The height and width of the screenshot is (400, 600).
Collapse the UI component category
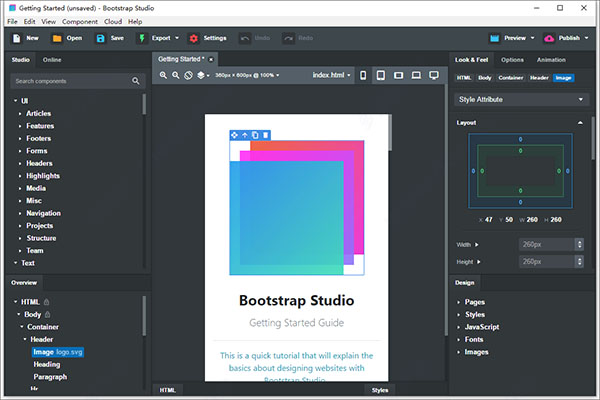tap(16, 101)
